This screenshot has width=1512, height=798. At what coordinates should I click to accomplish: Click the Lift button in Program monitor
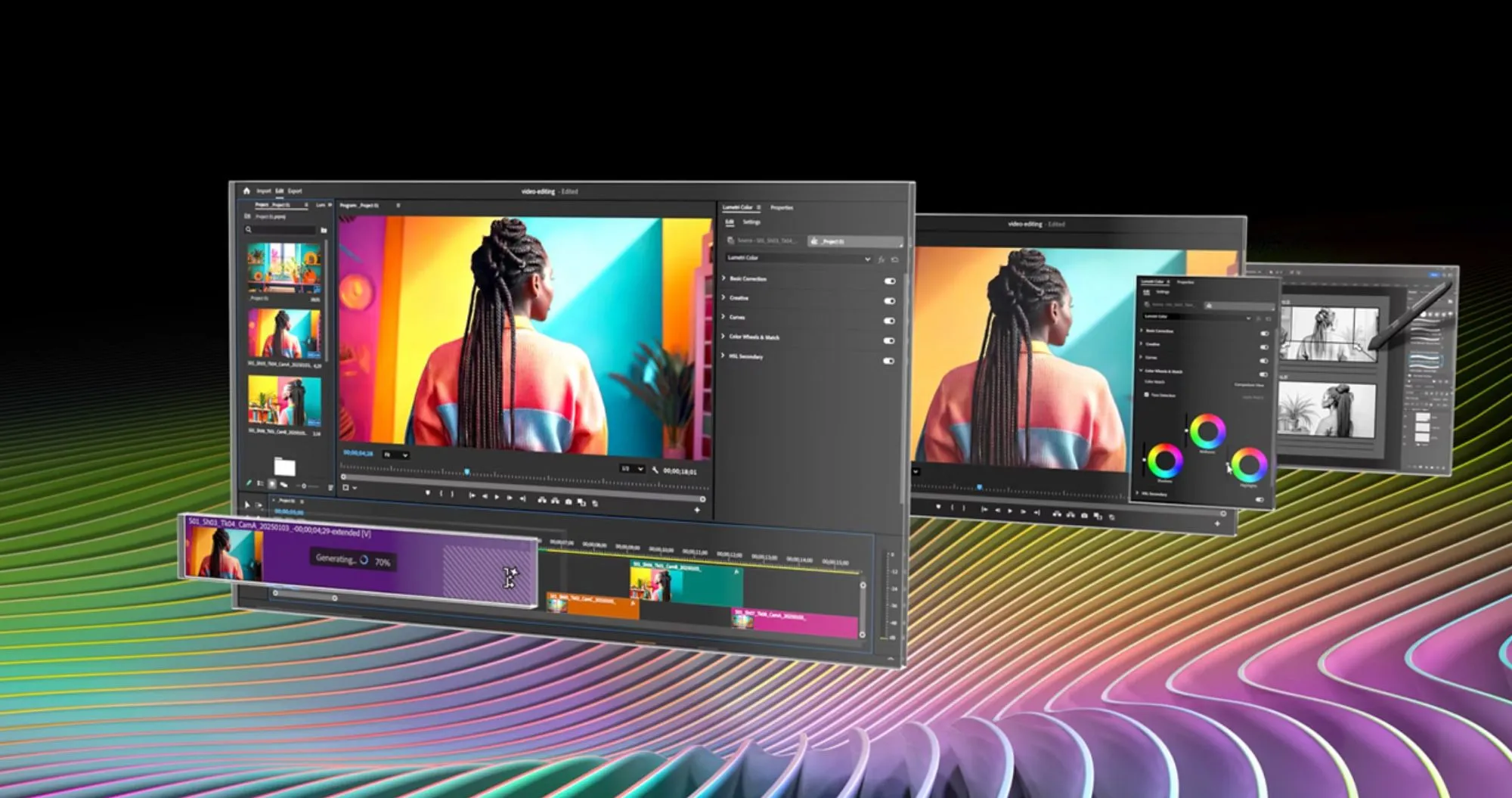point(541,499)
